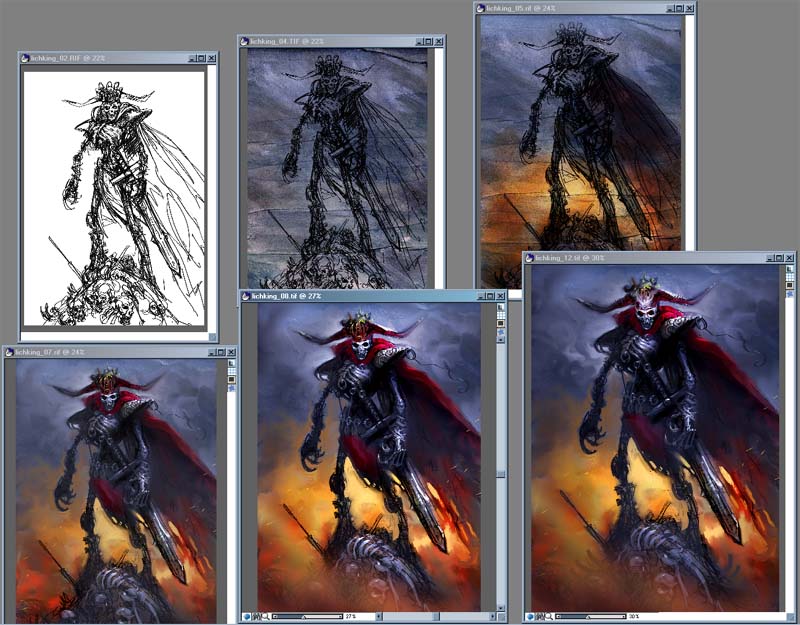
Task: Click the left scroll arrow in lichking_08
Action: (x=378, y=617)
